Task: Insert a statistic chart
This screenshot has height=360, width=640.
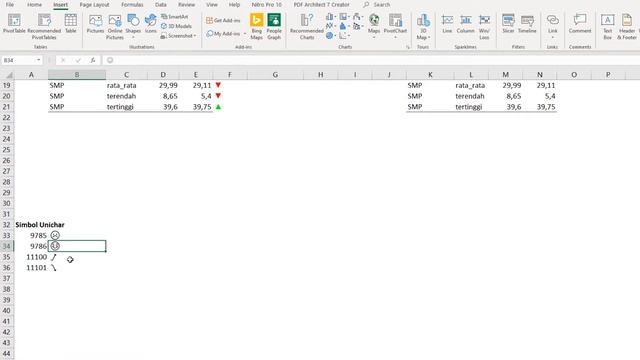Action: tap(344, 26)
